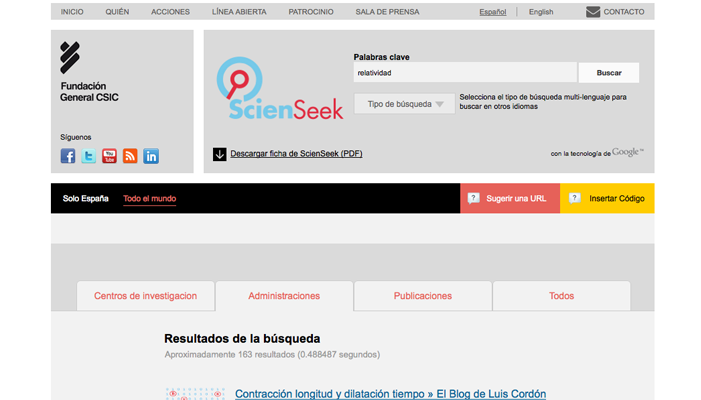
Task: Expand the Tipo de búsqueda dropdown
Action: pyautogui.click(x=405, y=104)
